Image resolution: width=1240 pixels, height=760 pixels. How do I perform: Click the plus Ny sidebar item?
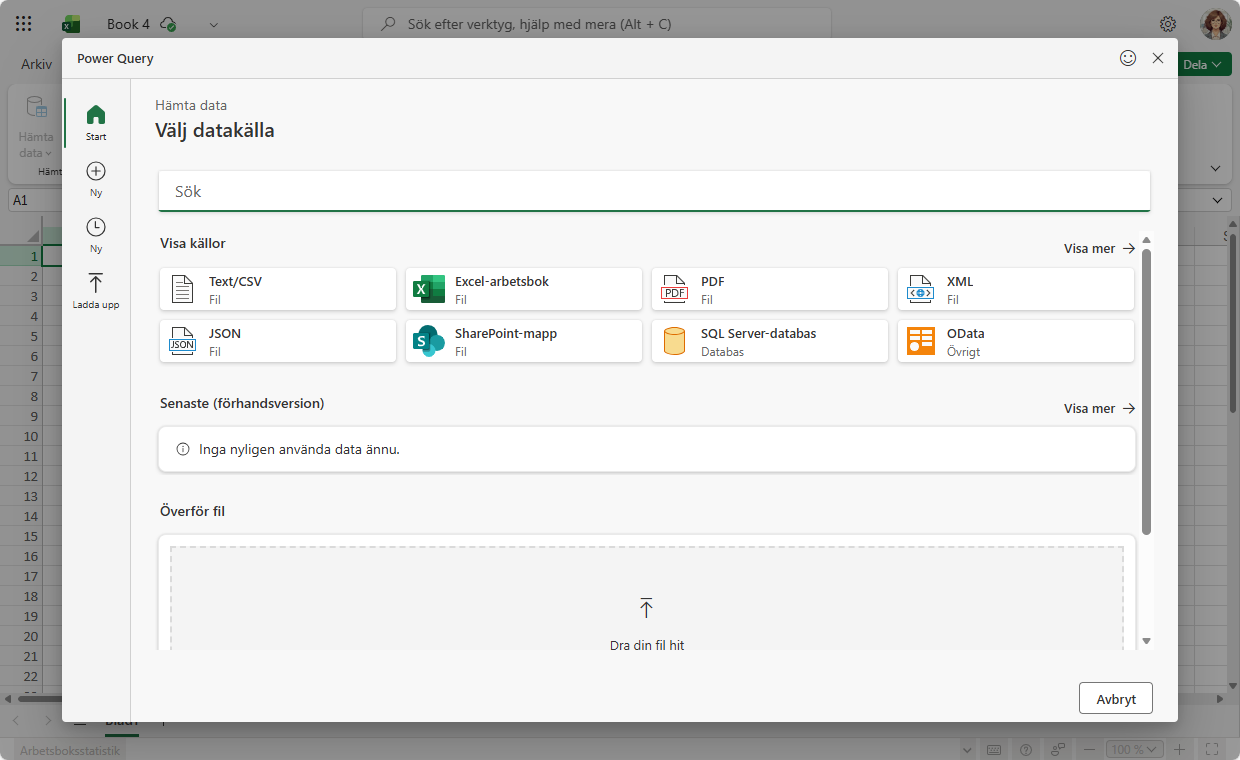[x=96, y=178]
